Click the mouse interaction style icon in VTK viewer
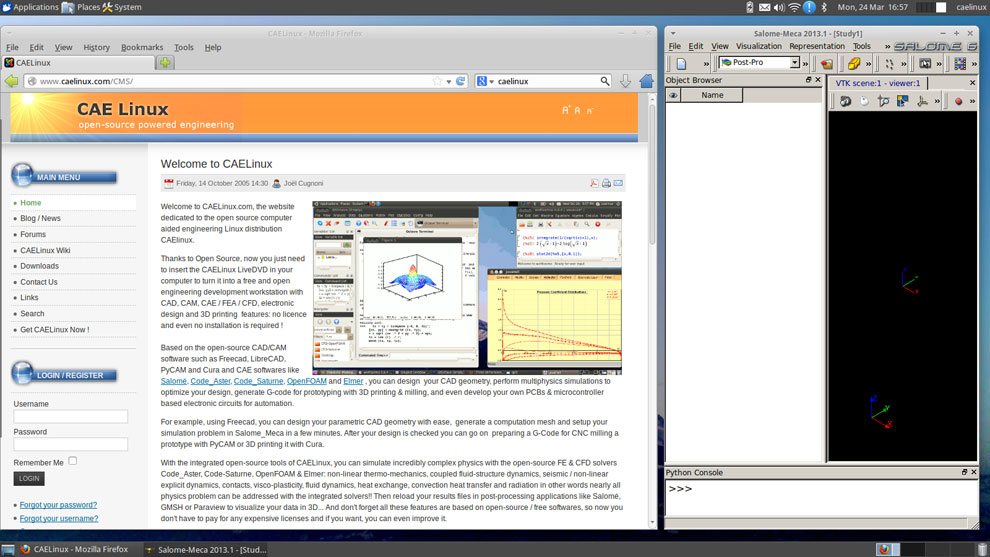Screen dimensions: 990x557 (864, 101)
